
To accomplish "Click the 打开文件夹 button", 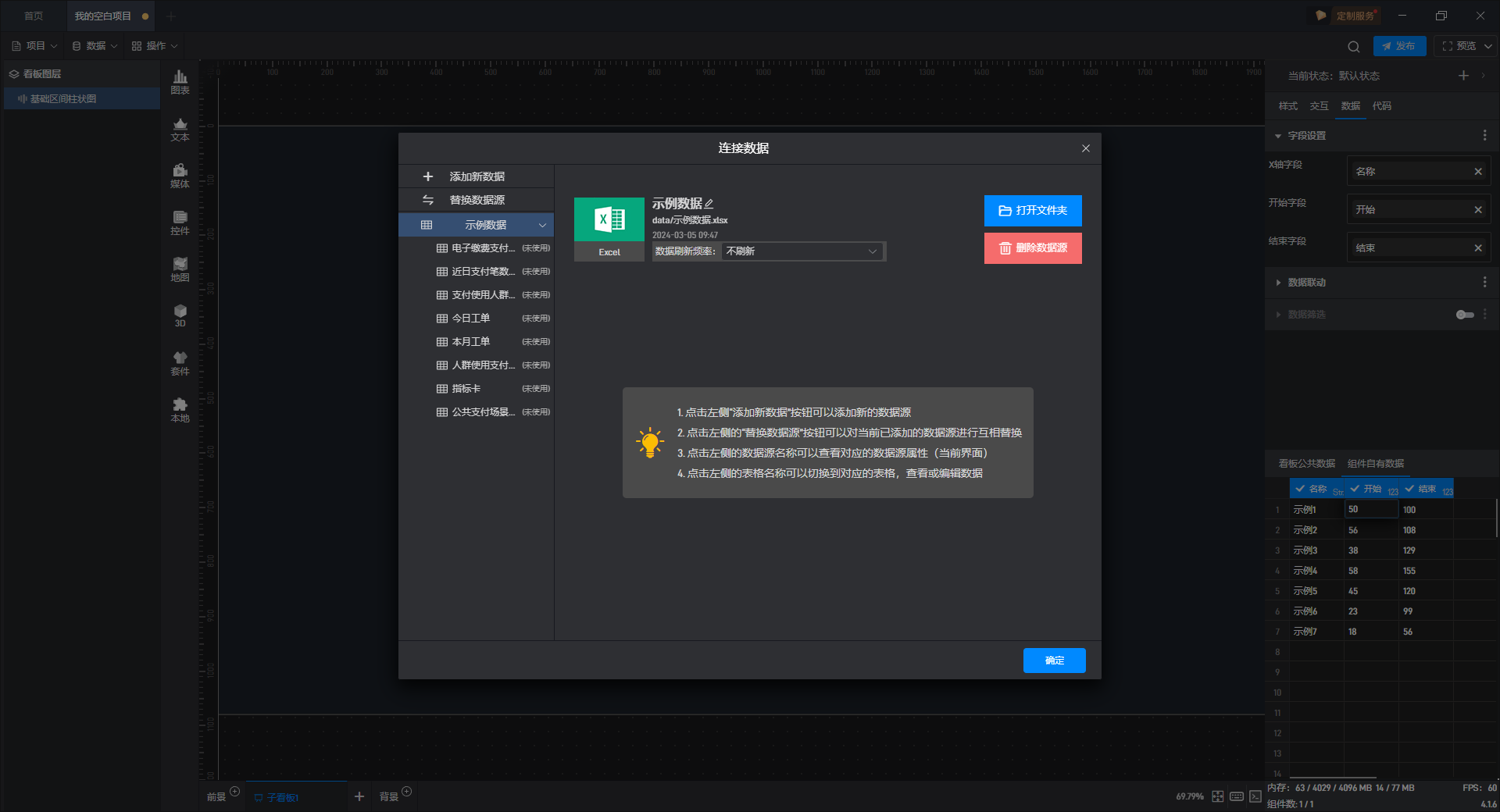I will coord(1033,211).
